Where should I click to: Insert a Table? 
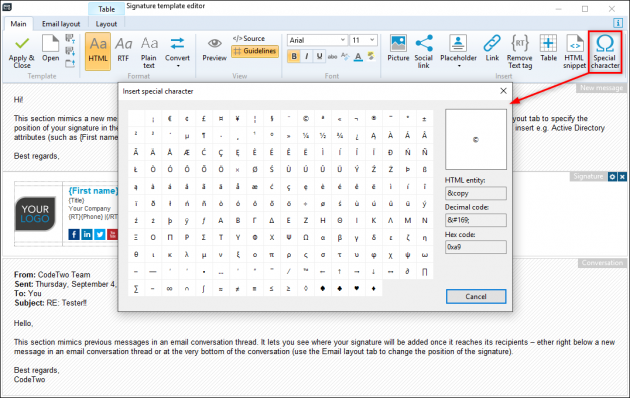tap(548, 48)
